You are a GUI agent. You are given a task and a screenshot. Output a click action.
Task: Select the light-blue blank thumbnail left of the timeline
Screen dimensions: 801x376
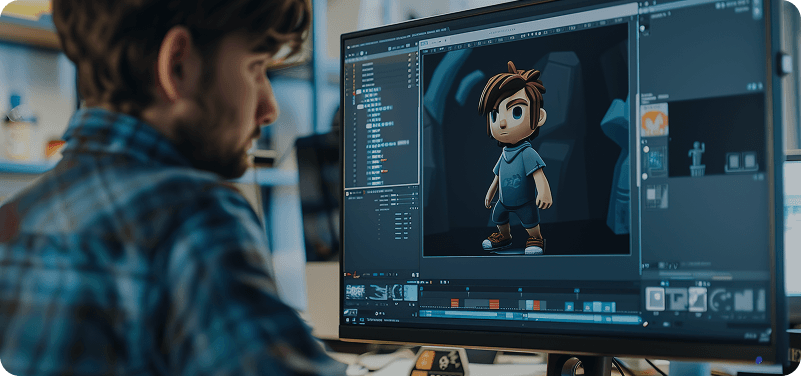[x=411, y=293]
